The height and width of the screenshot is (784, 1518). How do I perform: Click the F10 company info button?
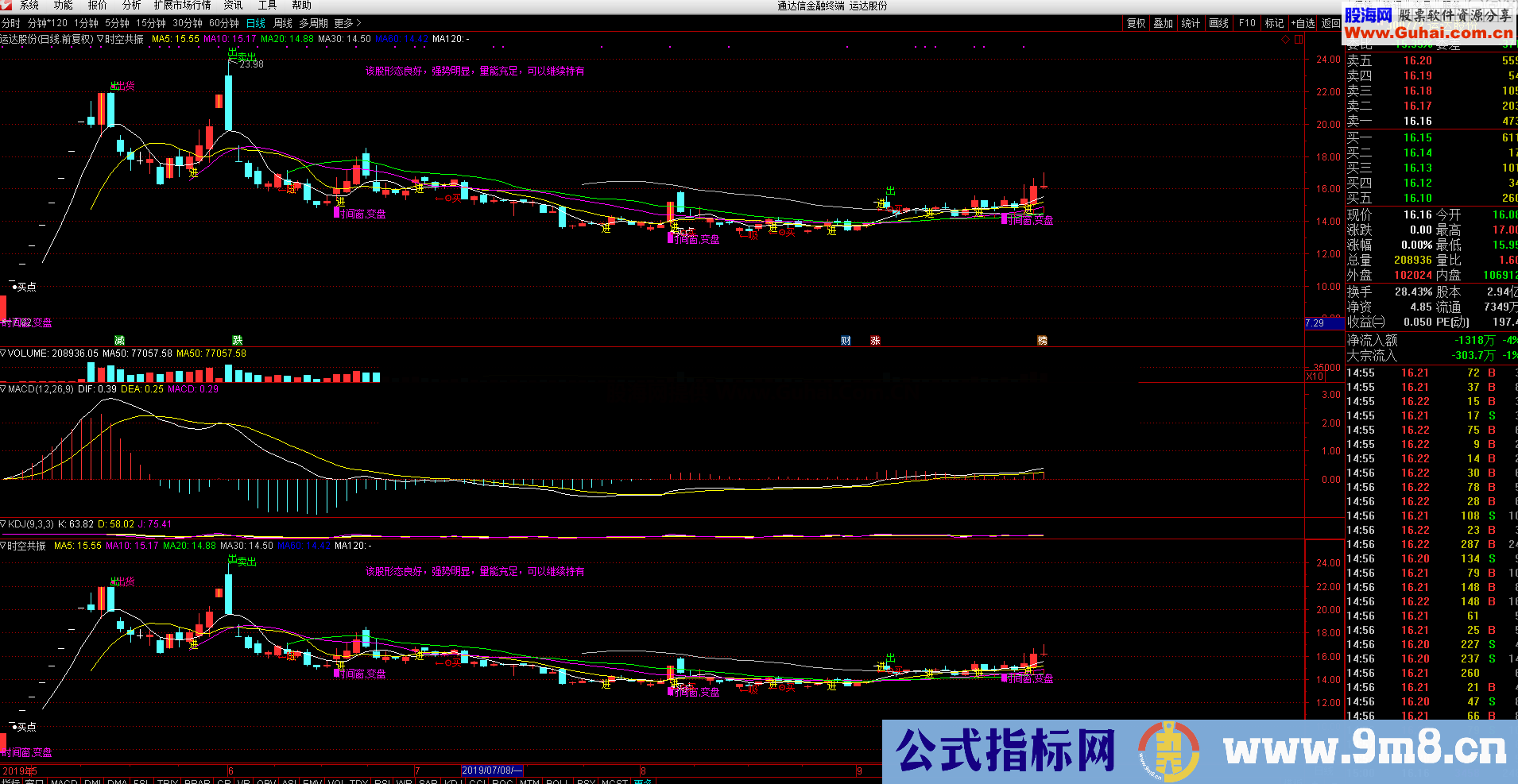tap(1247, 23)
